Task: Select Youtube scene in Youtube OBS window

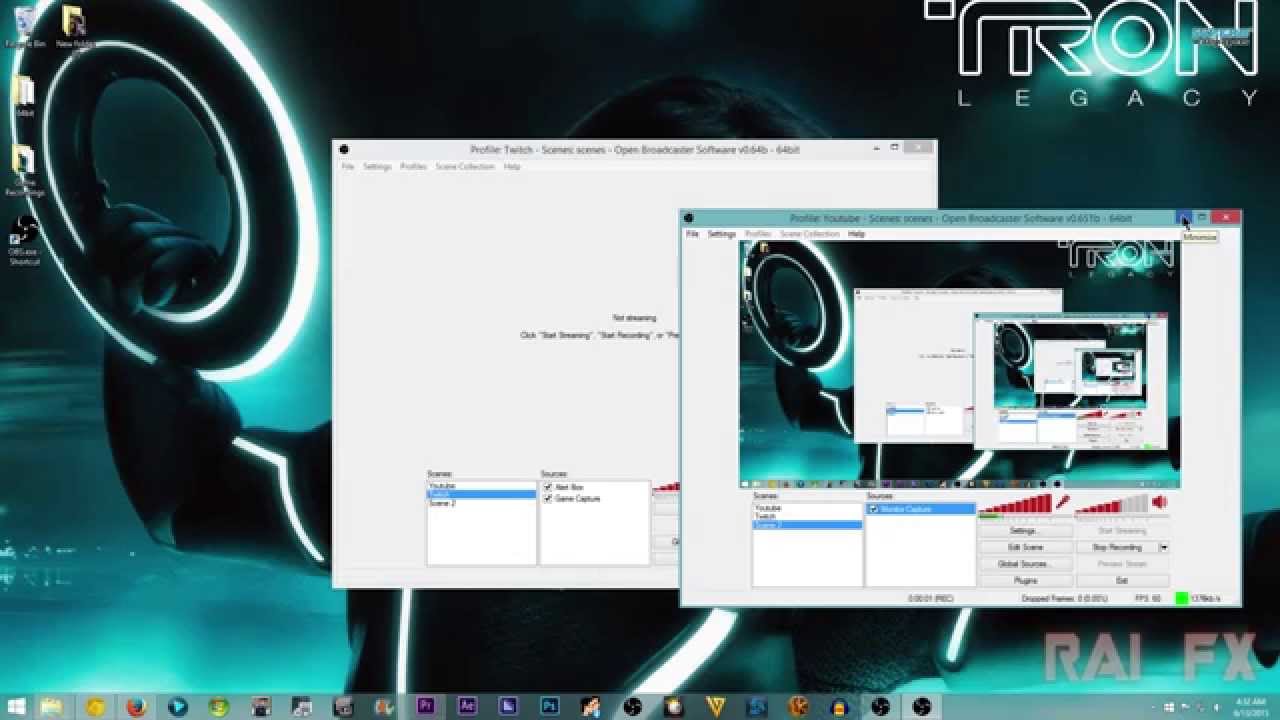Action: coord(807,508)
